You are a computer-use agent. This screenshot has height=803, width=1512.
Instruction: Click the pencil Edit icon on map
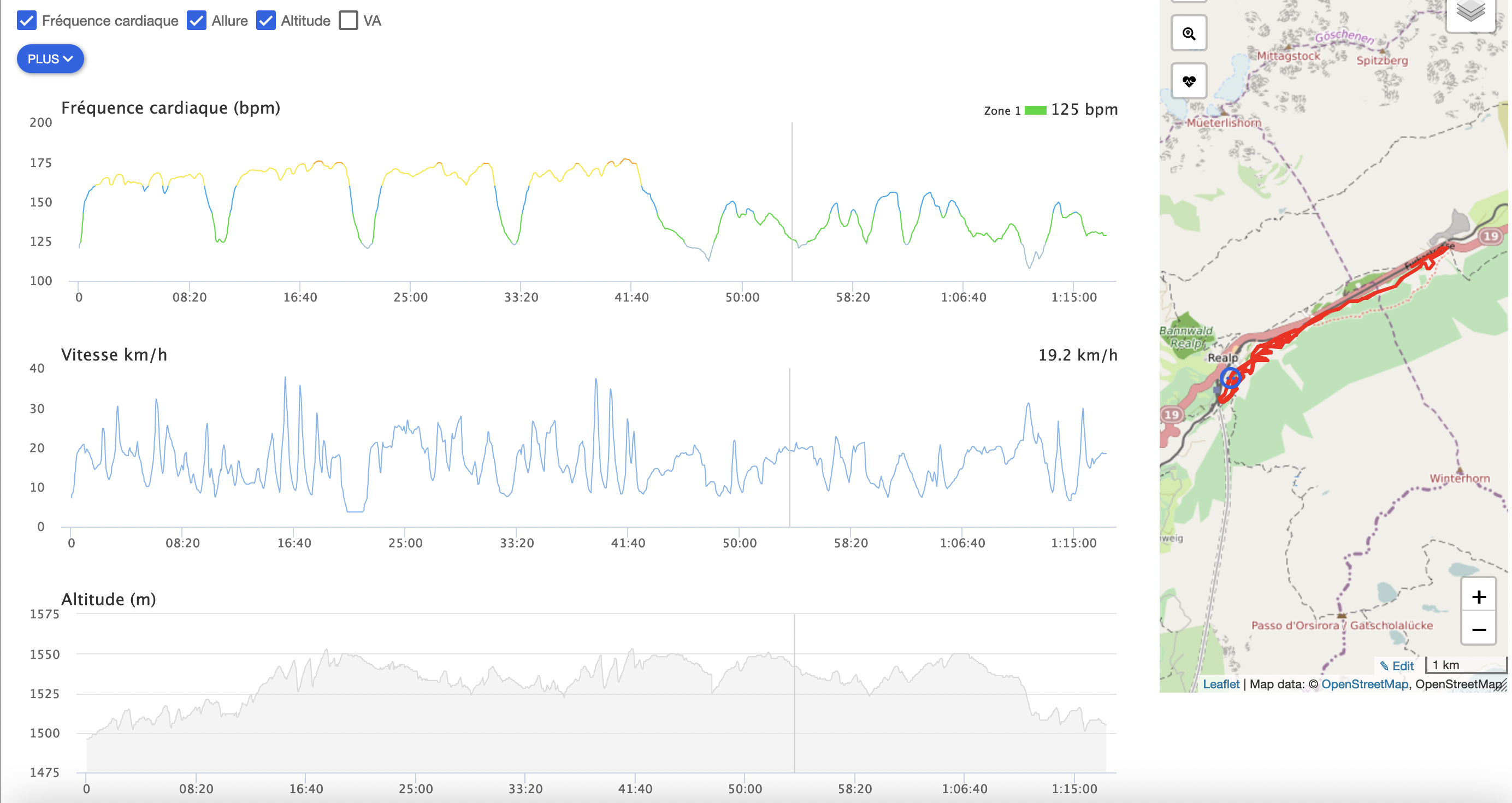(1384, 666)
